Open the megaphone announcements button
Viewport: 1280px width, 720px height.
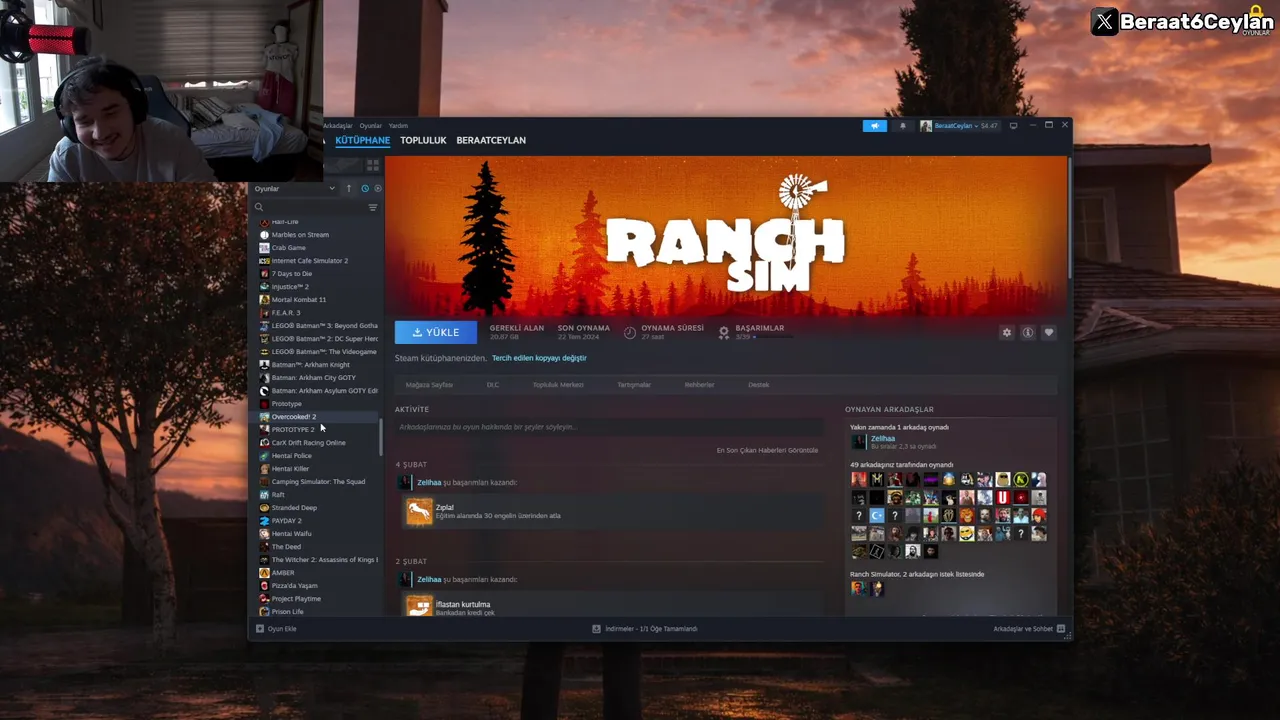point(874,126)
